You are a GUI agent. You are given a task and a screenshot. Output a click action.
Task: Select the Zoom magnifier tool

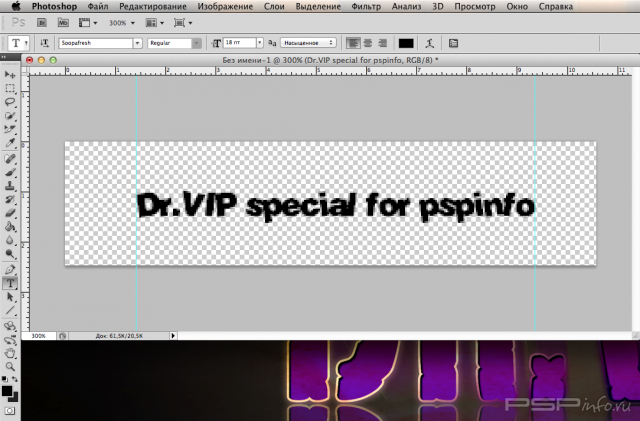[x=10, y=367]
